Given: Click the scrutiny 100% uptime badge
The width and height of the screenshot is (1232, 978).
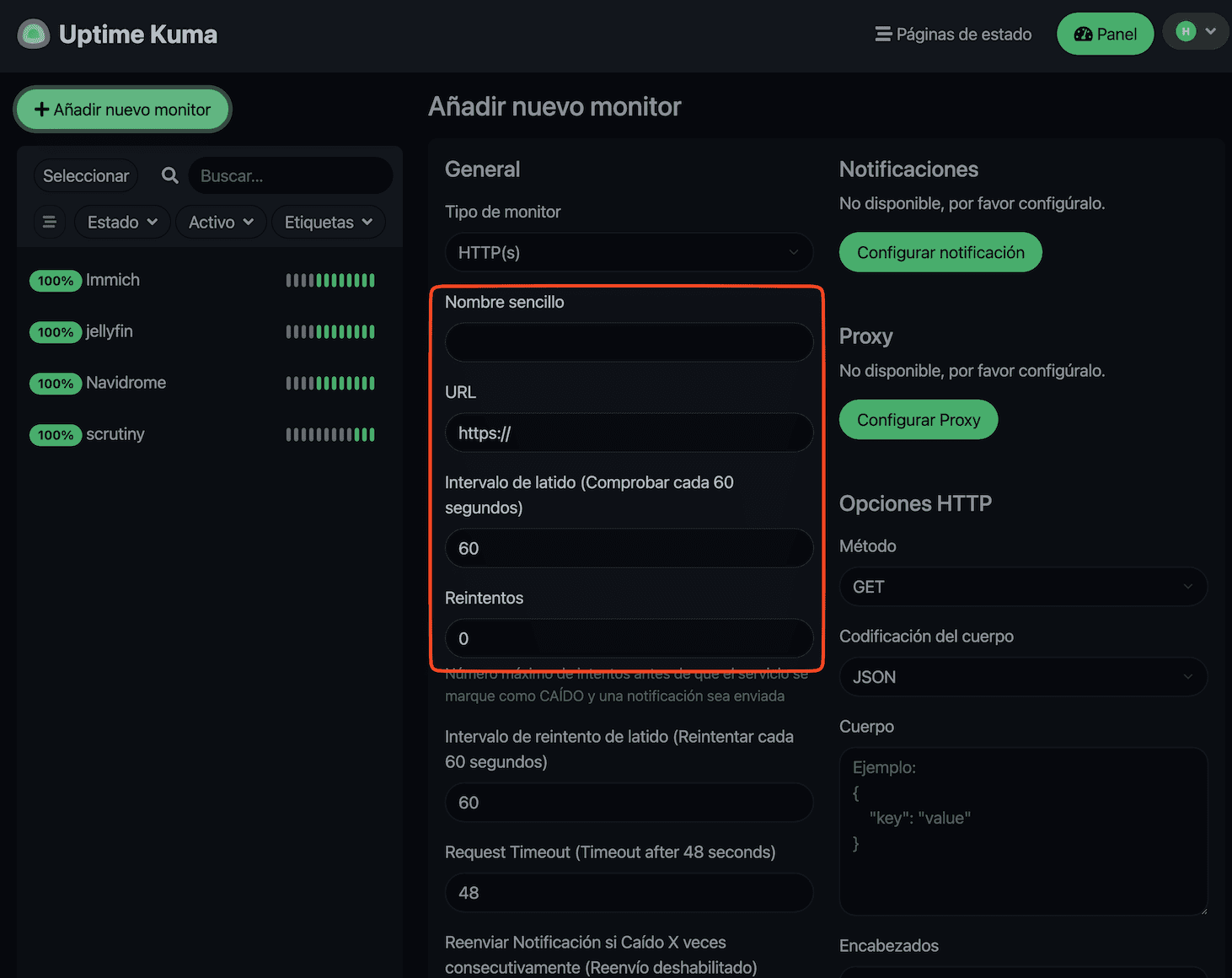Looking at the screenshot, I should coord(56,435).
